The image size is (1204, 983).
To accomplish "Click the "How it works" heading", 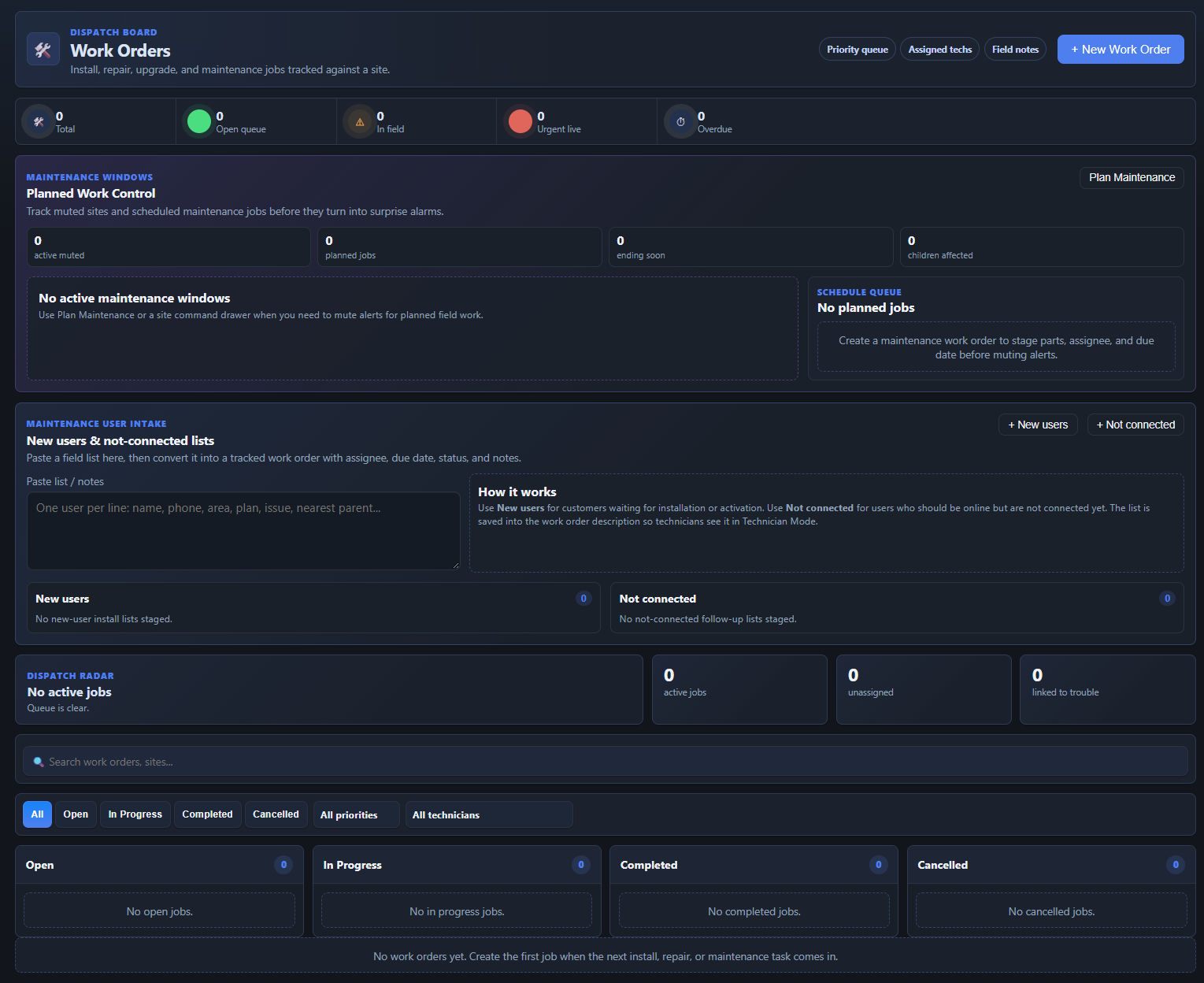I will click(x=517, y=492).
